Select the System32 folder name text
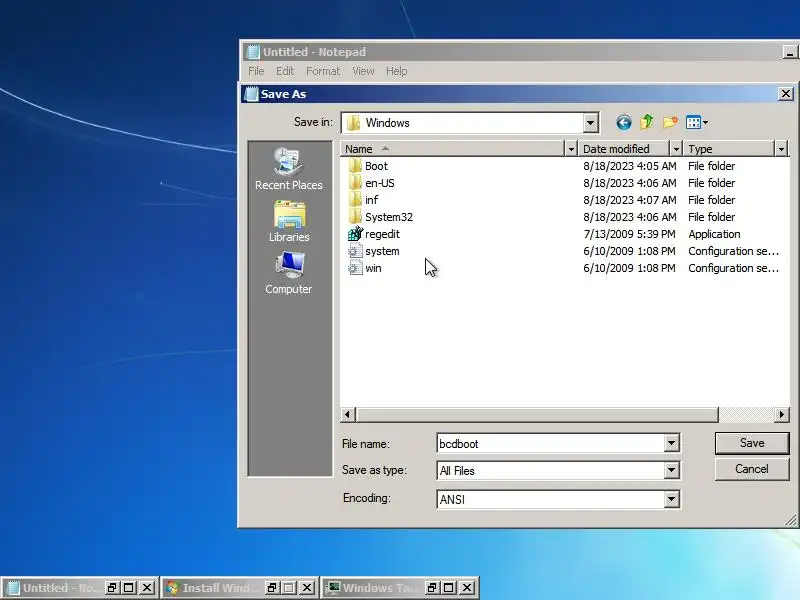Screen dimensions: 800x600 389,217
